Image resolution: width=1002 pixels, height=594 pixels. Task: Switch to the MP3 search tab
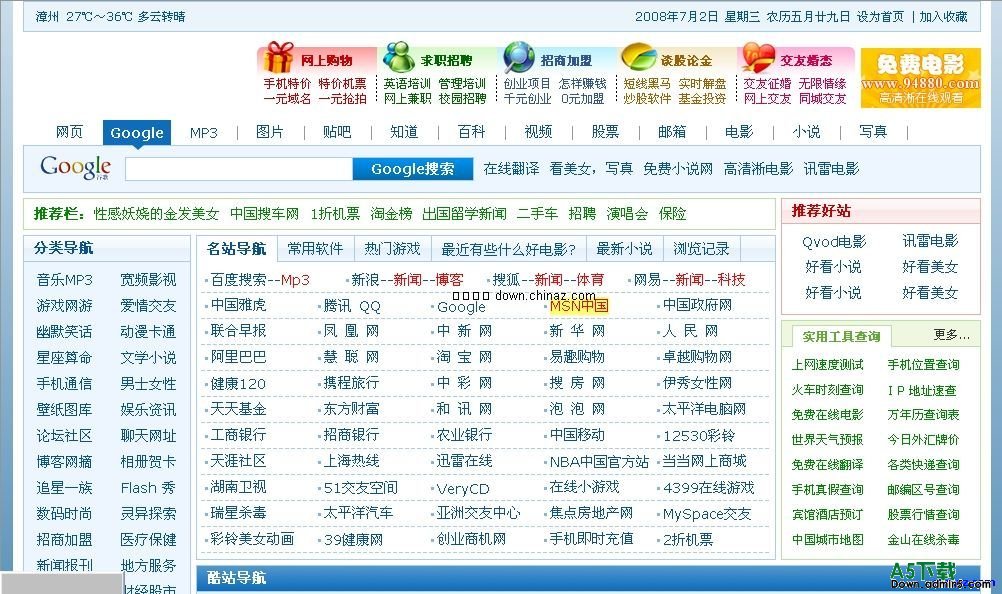tap(203, 133)
